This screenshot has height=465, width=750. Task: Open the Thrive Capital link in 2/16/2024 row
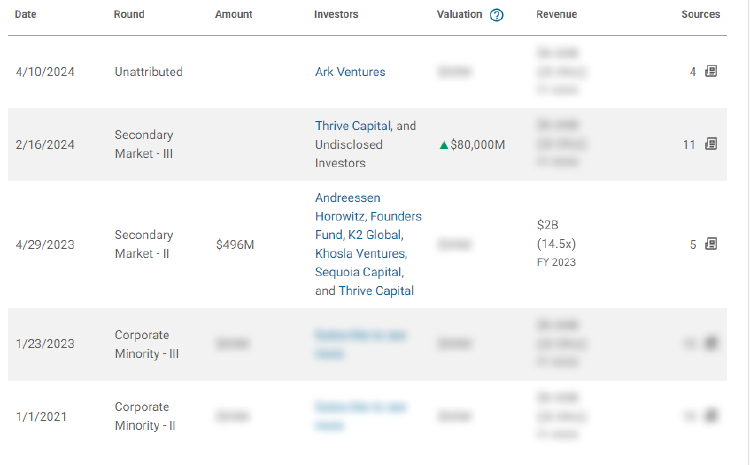[x=353, y=126]
